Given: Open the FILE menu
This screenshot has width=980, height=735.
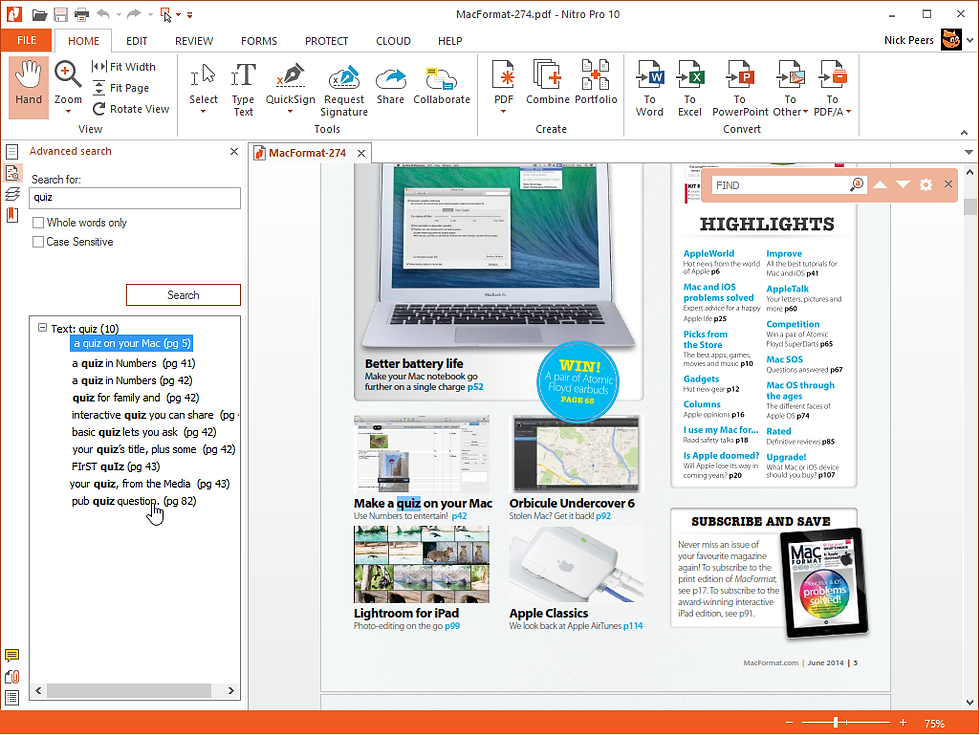Looking at the screenshot, I should point(26,41).
